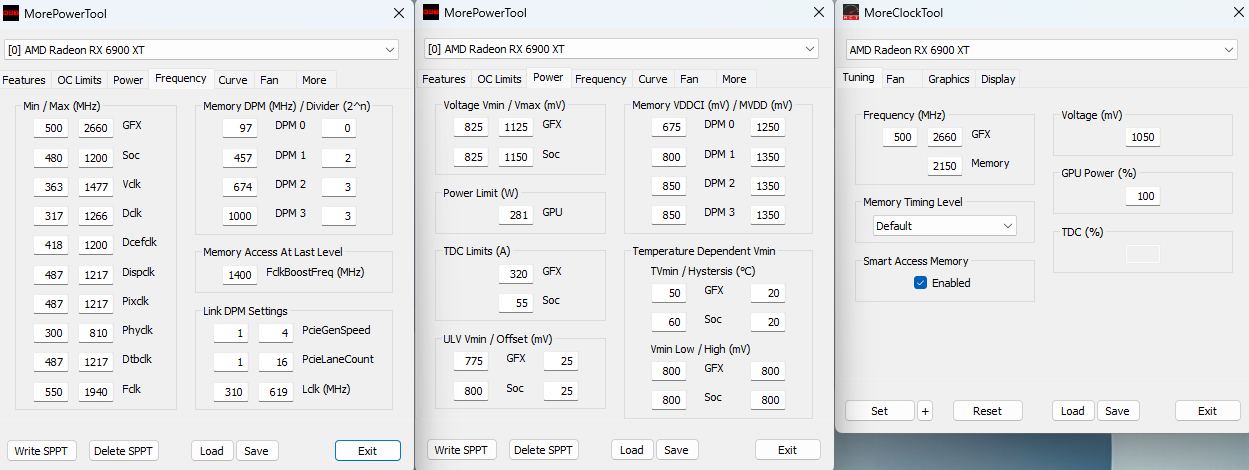
Task: Click Reset button in MoreClockTool
Action: (x=988, y=411)
